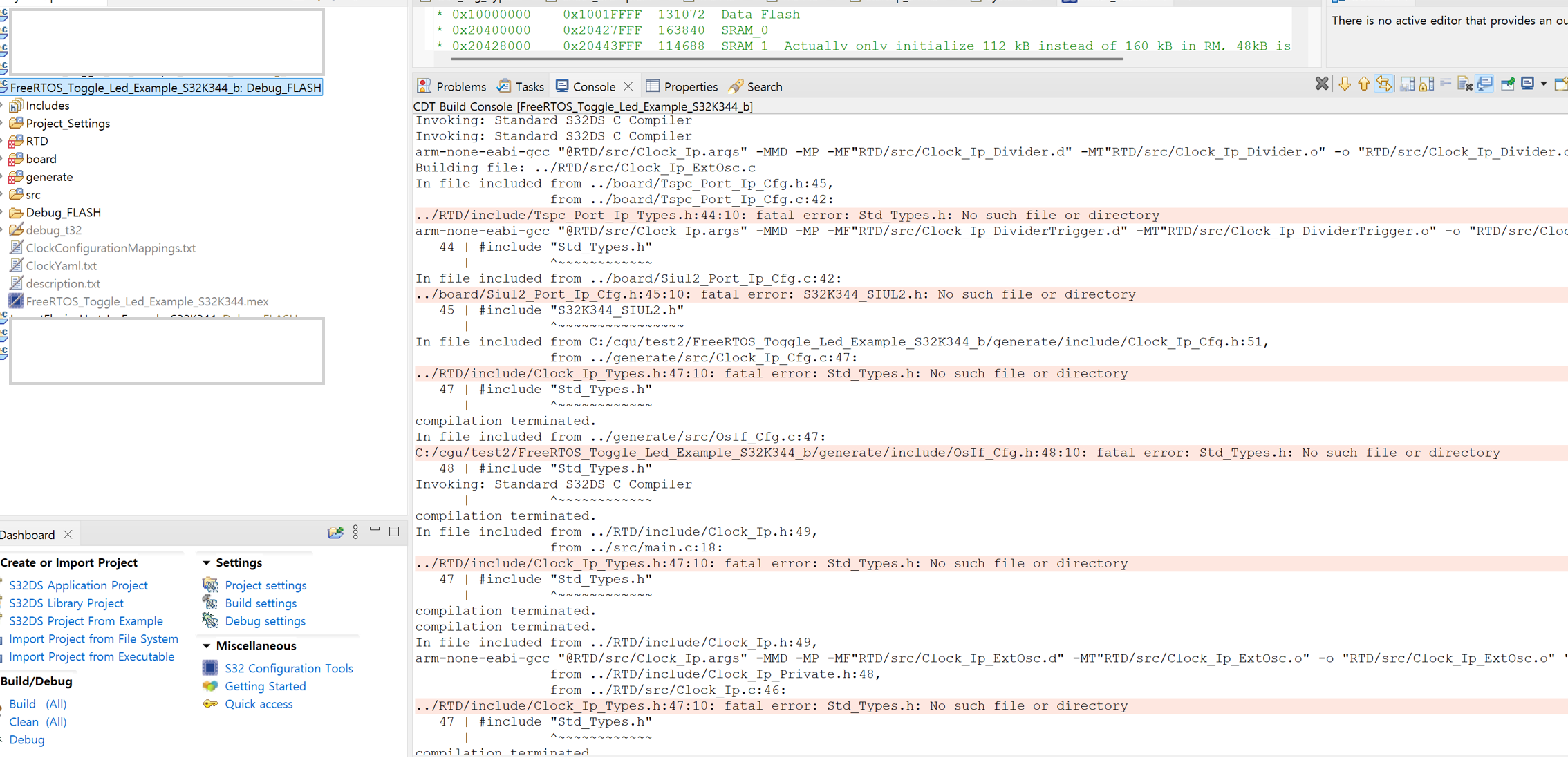Image resolution: width=1568 pixels, height=758 pixels.
Task: Open Project settings link
Action: click(x=265, y=585)
